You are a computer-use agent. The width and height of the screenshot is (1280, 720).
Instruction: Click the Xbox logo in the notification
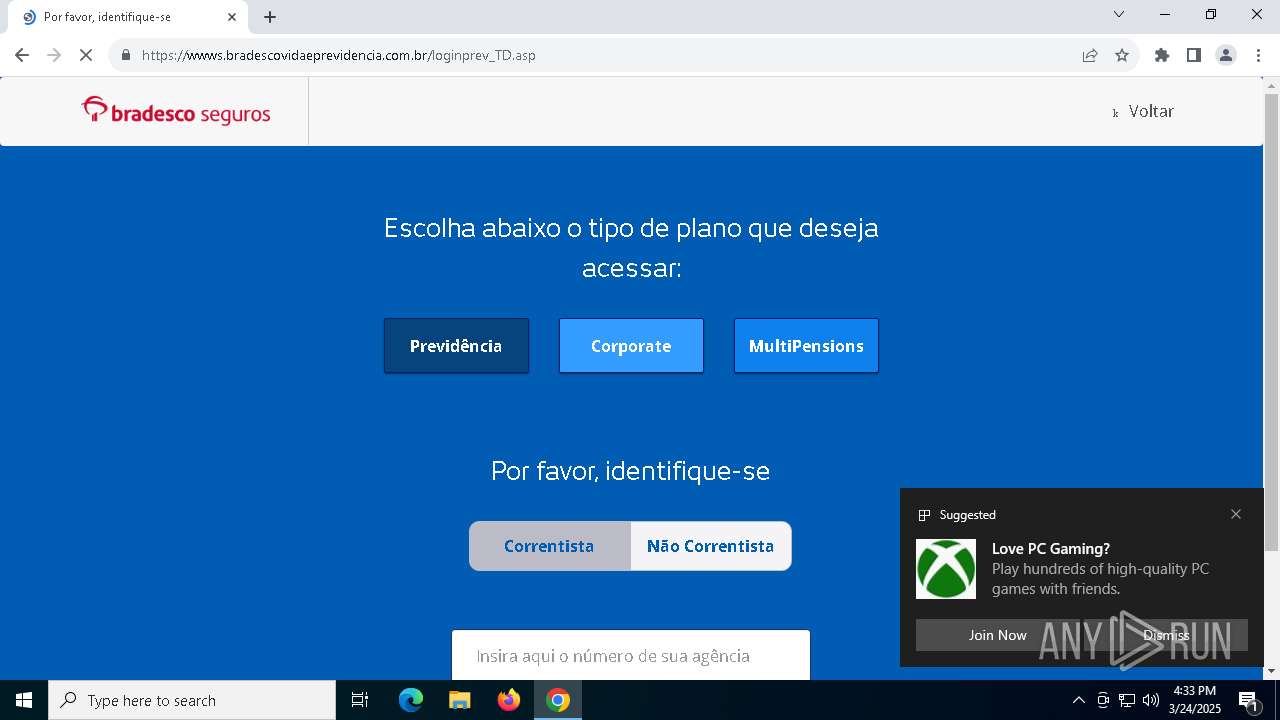[x=946, y=569]
